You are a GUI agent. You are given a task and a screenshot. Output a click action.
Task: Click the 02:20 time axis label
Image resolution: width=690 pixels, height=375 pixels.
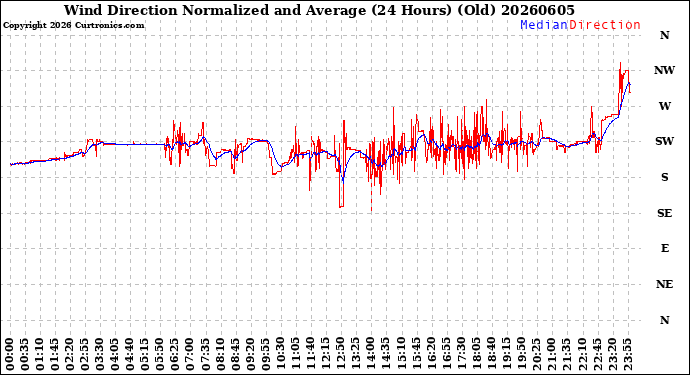(70, 354)
